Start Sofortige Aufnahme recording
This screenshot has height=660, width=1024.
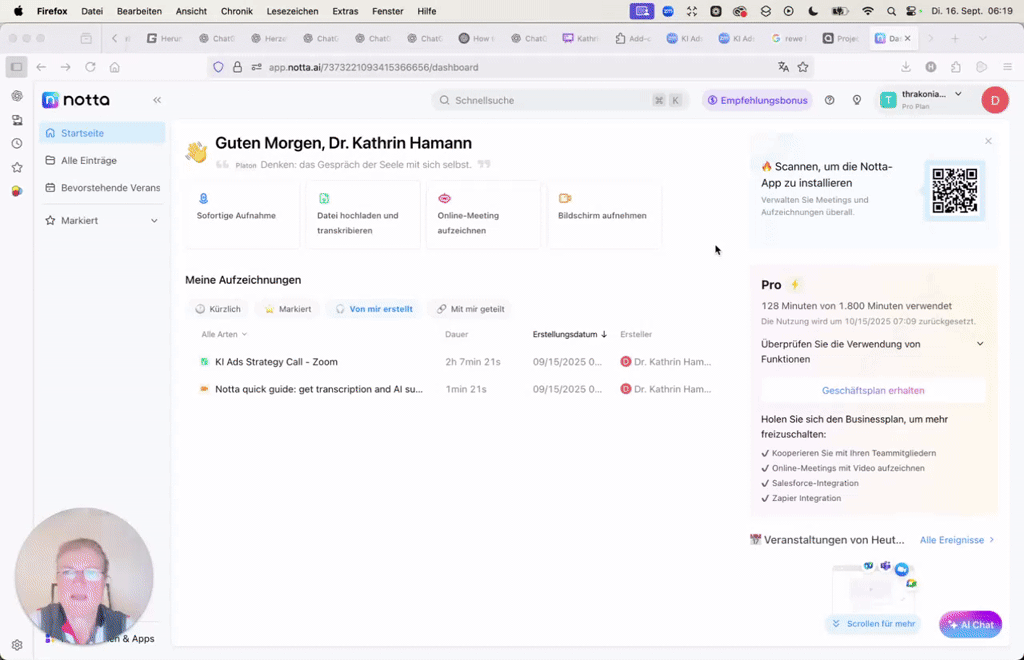pyautogui.click(x=242, y=214)
